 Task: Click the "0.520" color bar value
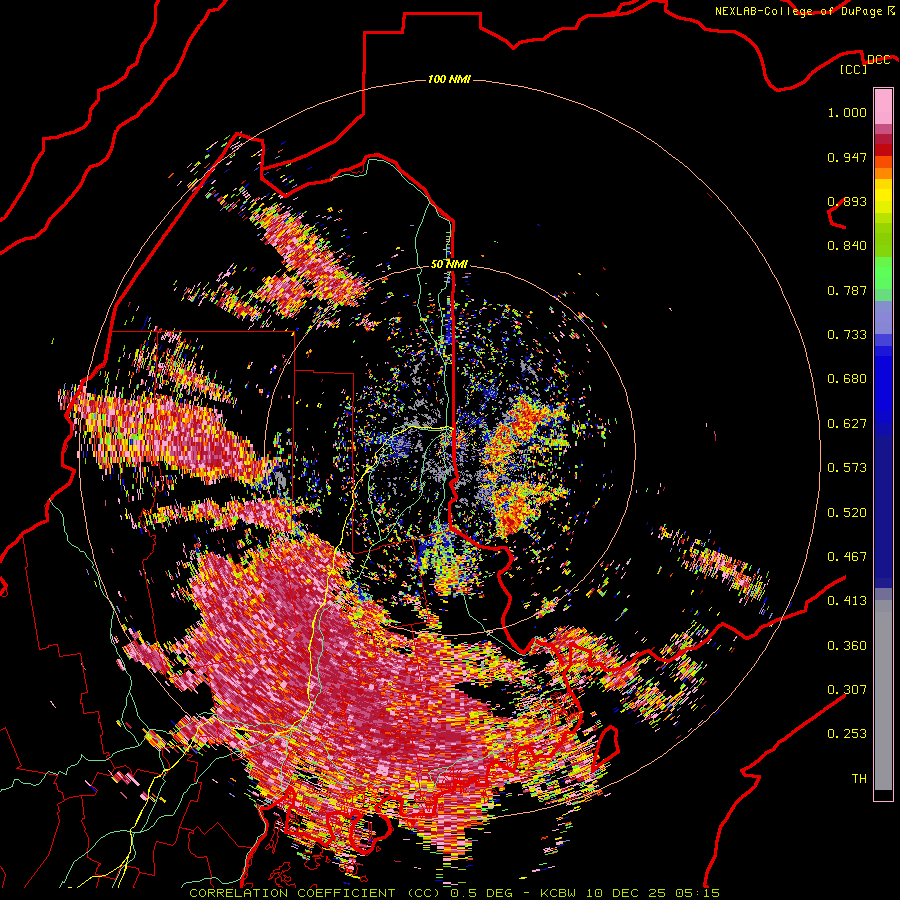(847, 513)
